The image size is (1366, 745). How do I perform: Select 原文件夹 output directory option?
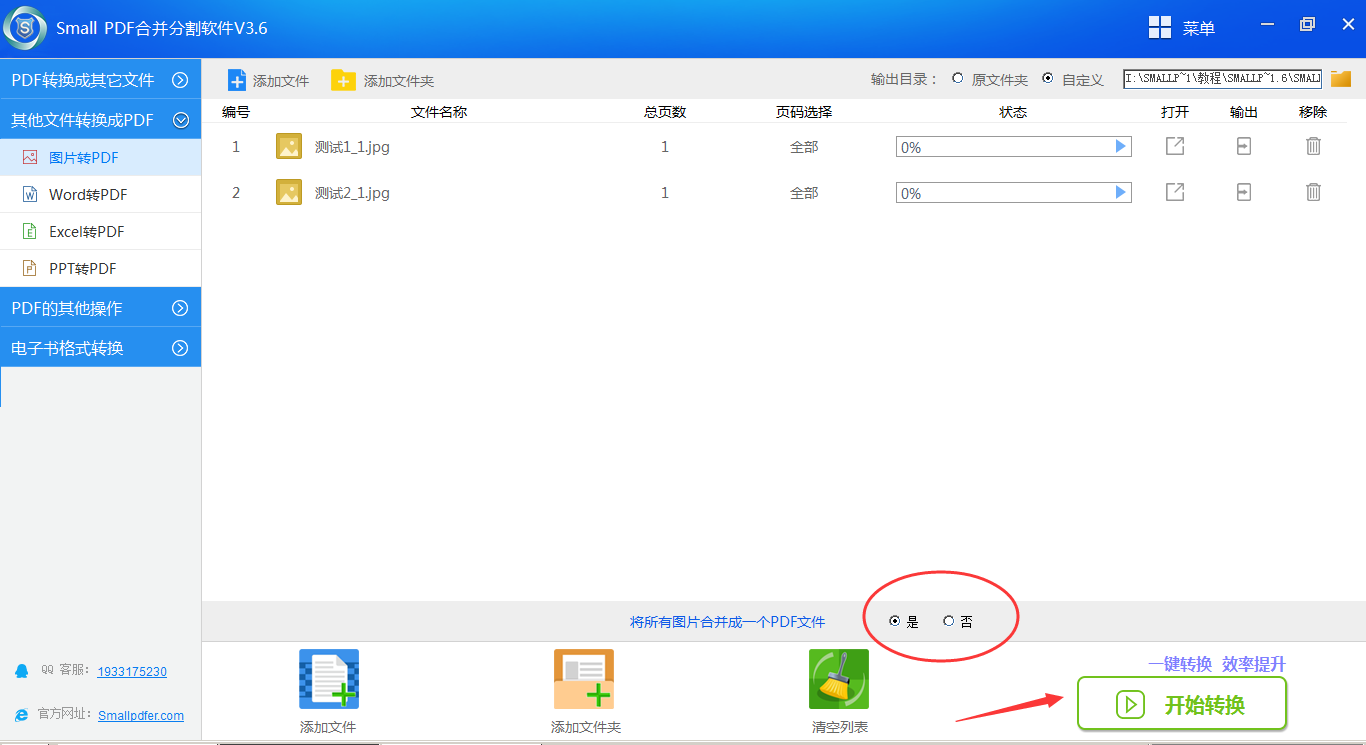pos(958,79)
